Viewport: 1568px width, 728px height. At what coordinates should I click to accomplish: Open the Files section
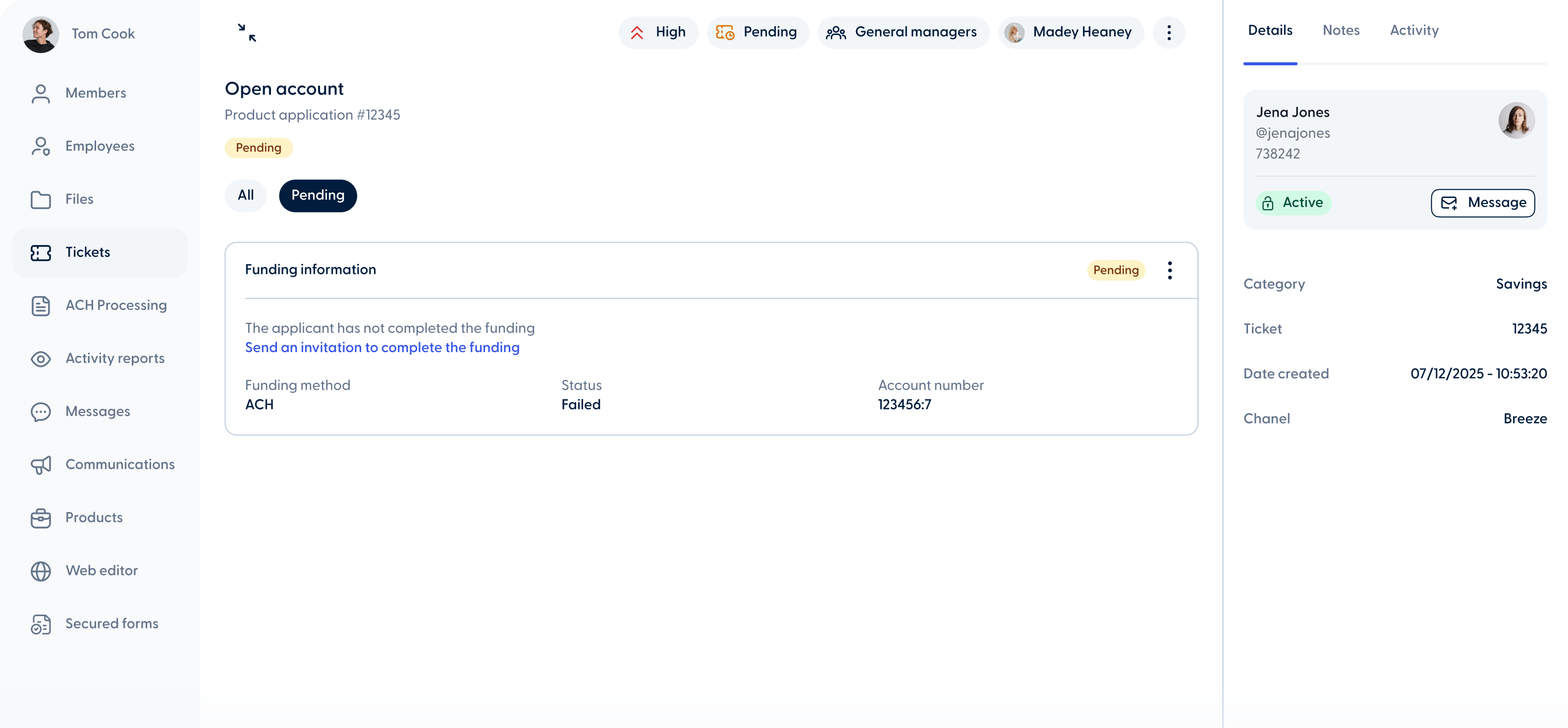click(79, 199)
